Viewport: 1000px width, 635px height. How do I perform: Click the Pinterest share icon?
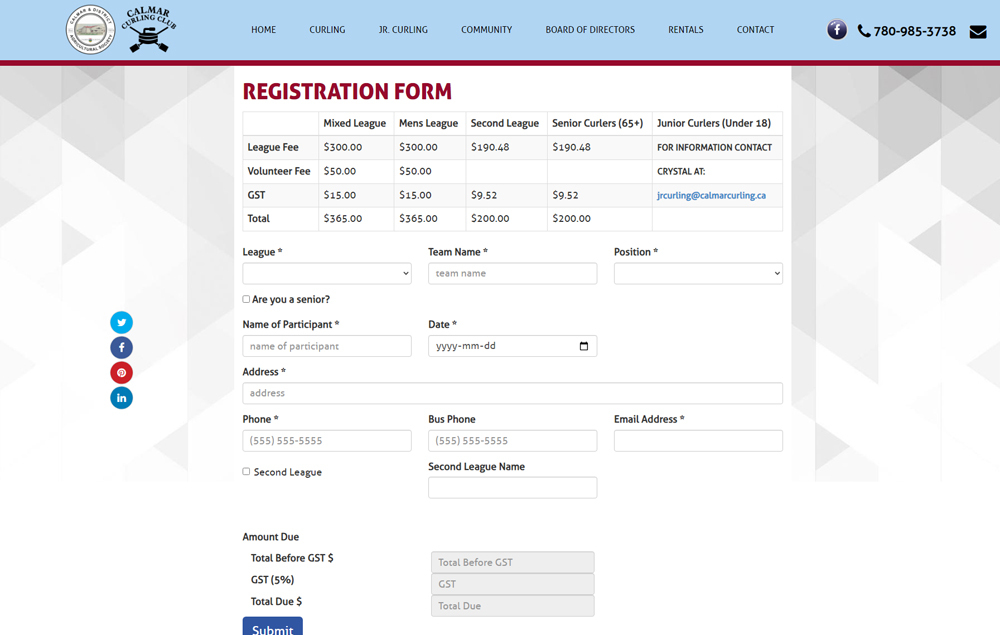click(121, 373)
